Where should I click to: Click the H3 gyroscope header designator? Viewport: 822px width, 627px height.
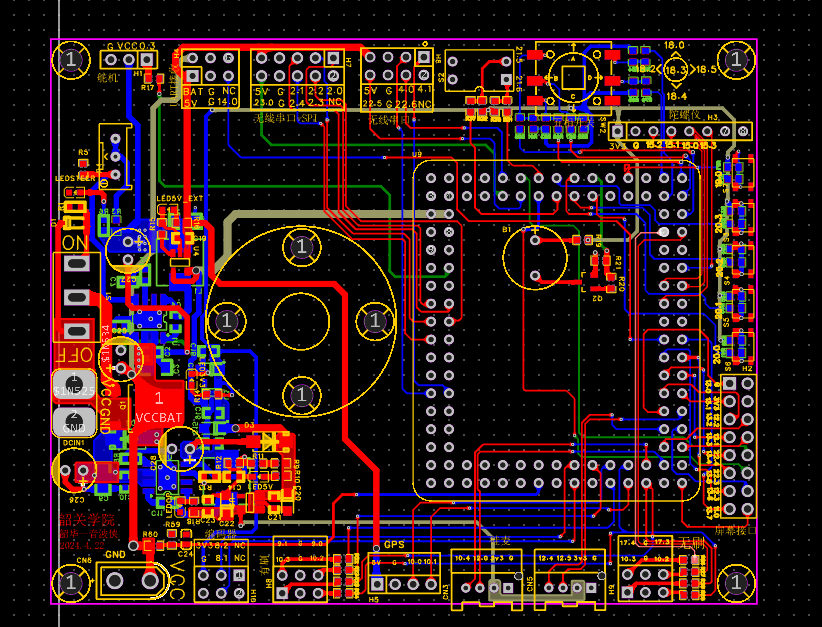(713, 117)
